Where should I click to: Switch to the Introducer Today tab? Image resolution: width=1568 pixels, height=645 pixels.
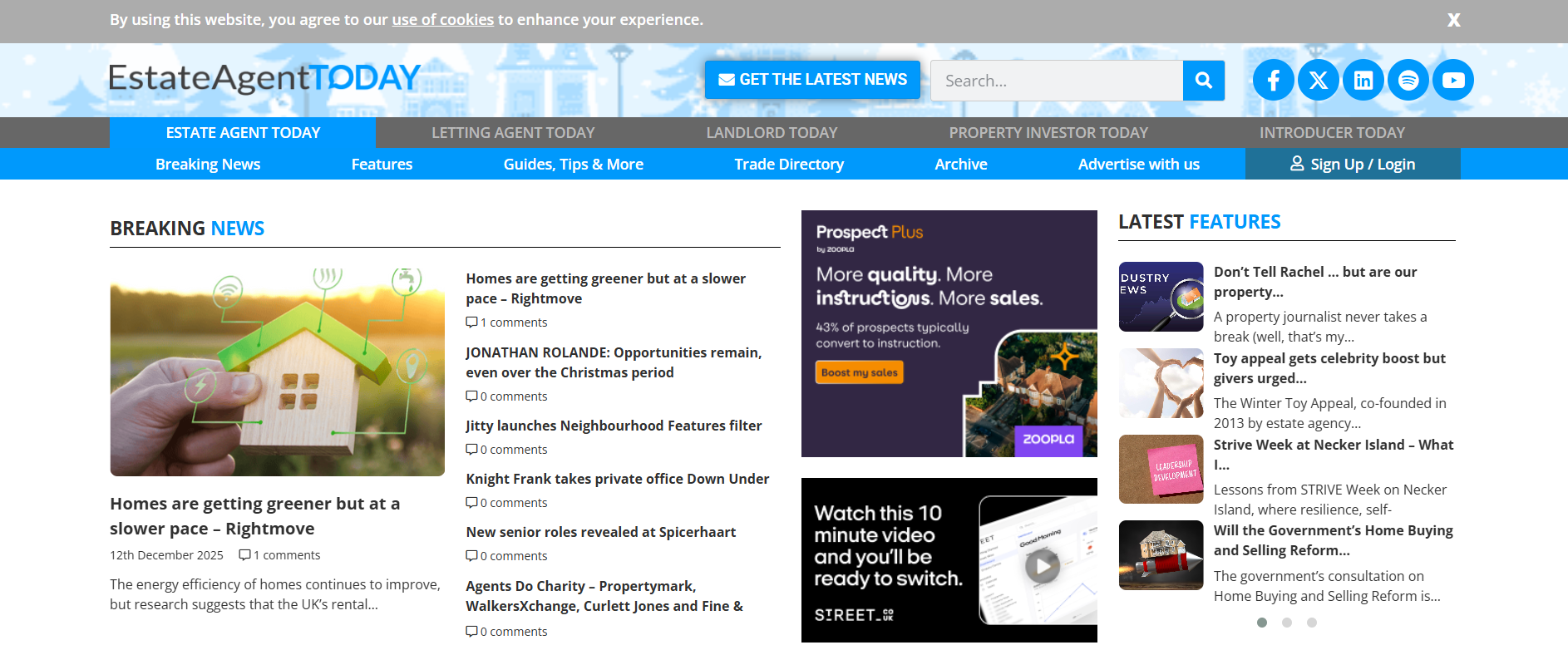(1332, 133)
